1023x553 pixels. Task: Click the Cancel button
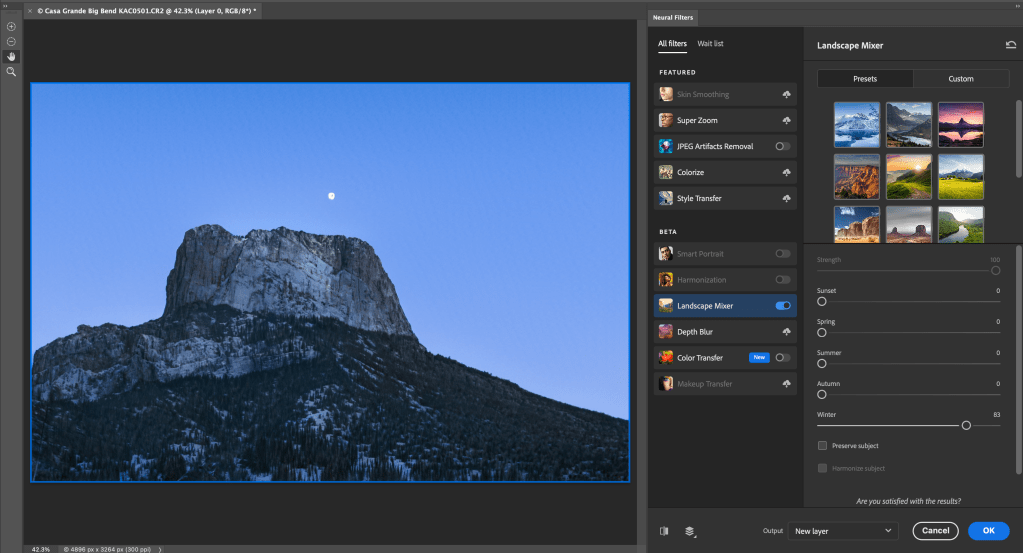tap(935, 531)
